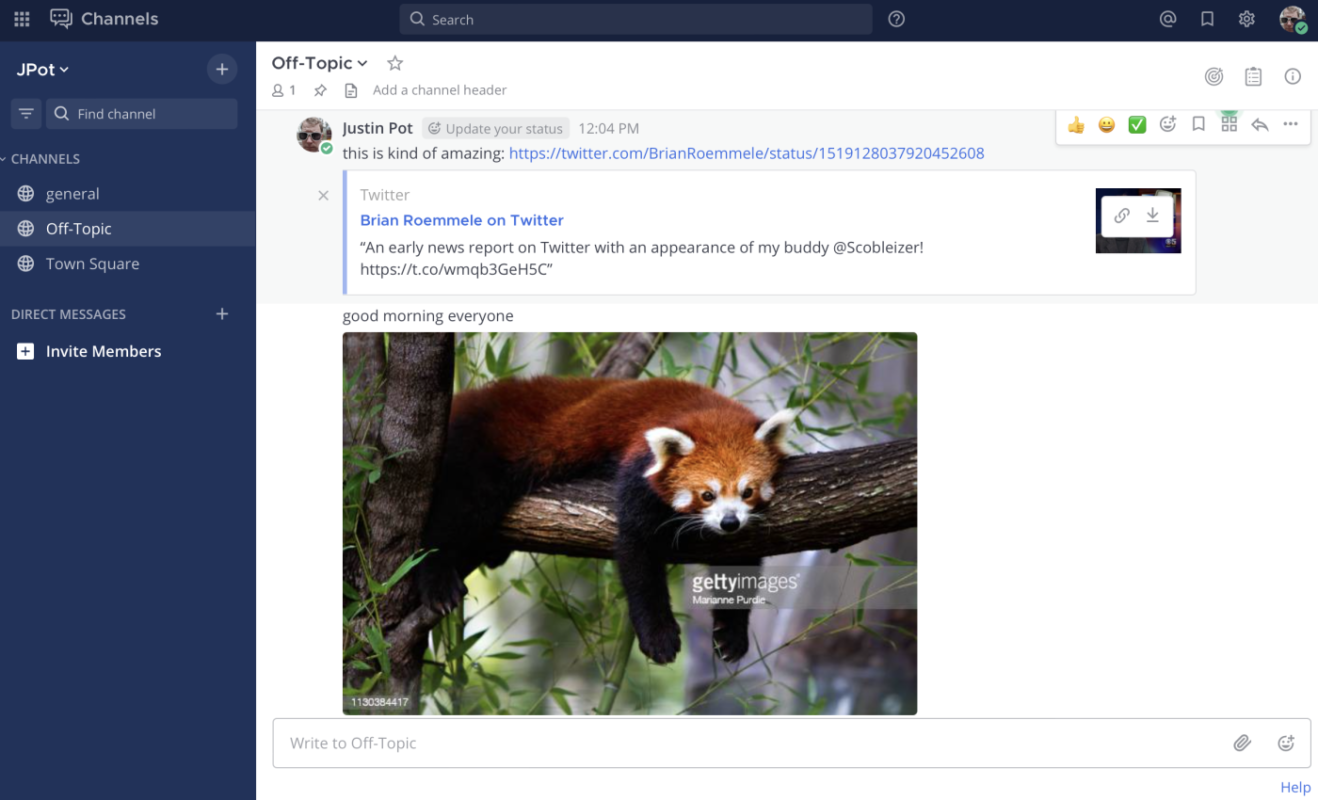Collapse the Twitter link preview
Image resolution: width=1318 pixels, height=800 pixels.
323,196
